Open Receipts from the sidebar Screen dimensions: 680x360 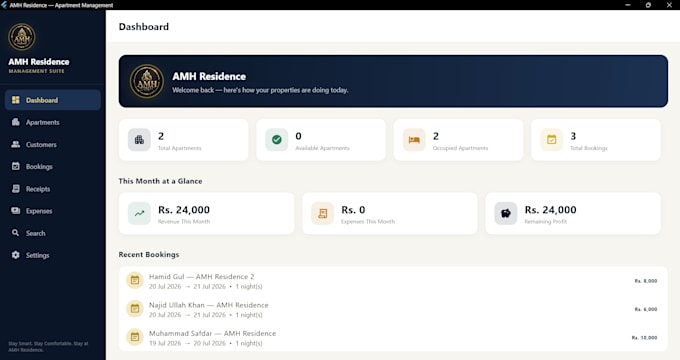tap(53, 189)
